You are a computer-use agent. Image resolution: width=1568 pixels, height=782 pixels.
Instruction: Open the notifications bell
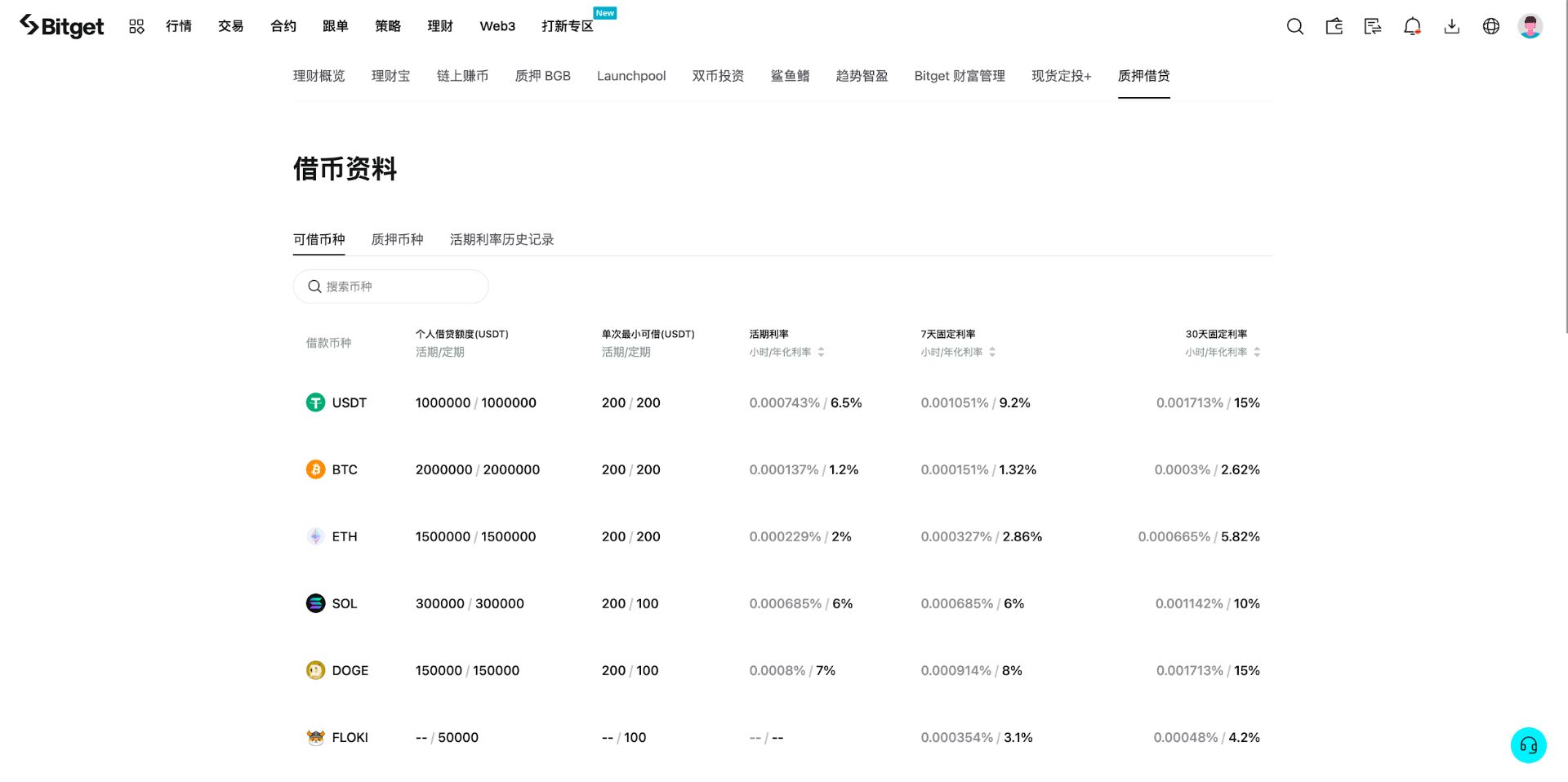pyautogui.click(x=1412, y=26)
